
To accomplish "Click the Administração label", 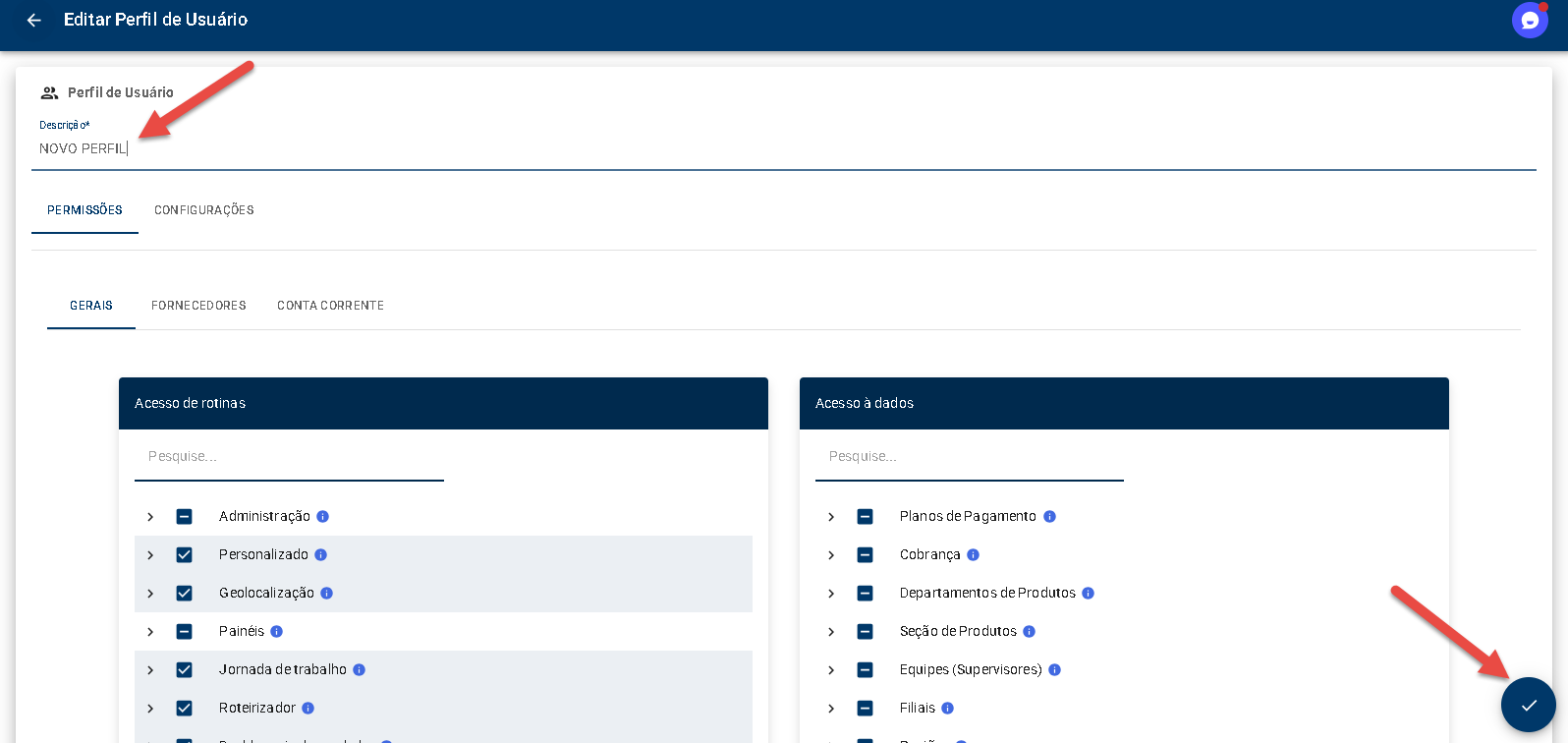I will pos(264,516).
